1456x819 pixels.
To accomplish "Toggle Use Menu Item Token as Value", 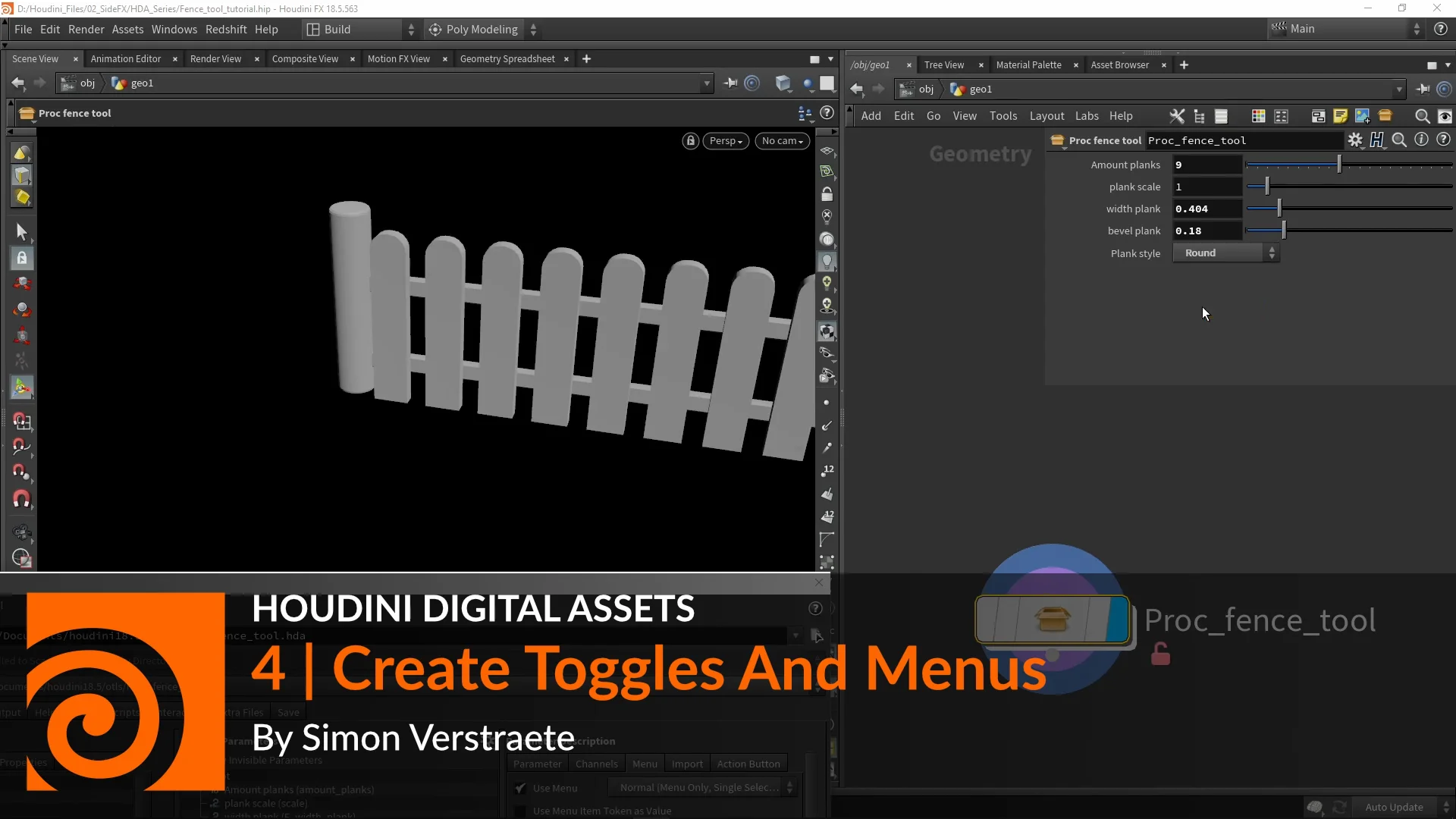I will coord(521,811).
